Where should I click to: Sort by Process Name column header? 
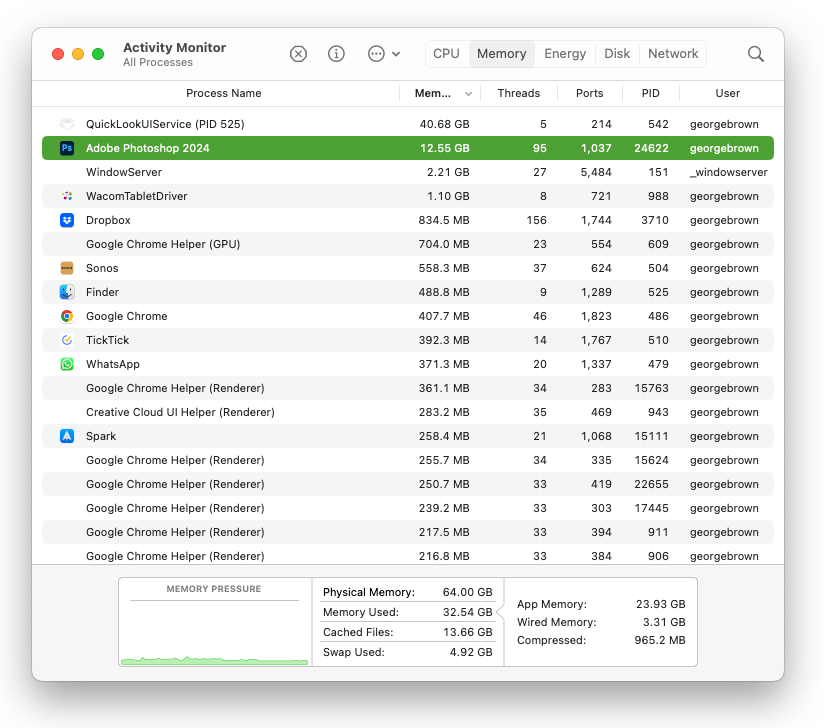(223, 93)
